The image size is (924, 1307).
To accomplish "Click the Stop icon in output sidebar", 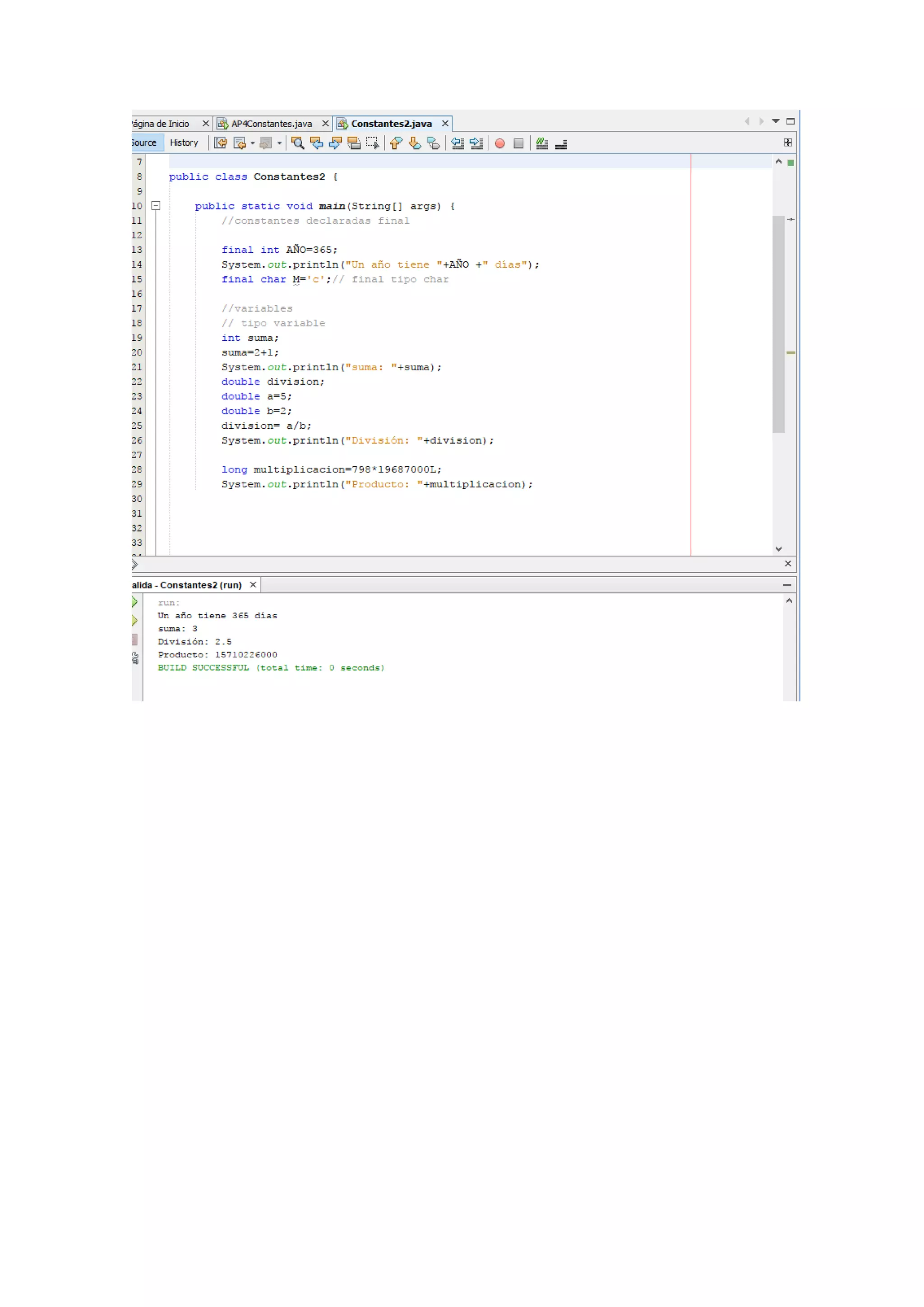I will coord(135,639).
